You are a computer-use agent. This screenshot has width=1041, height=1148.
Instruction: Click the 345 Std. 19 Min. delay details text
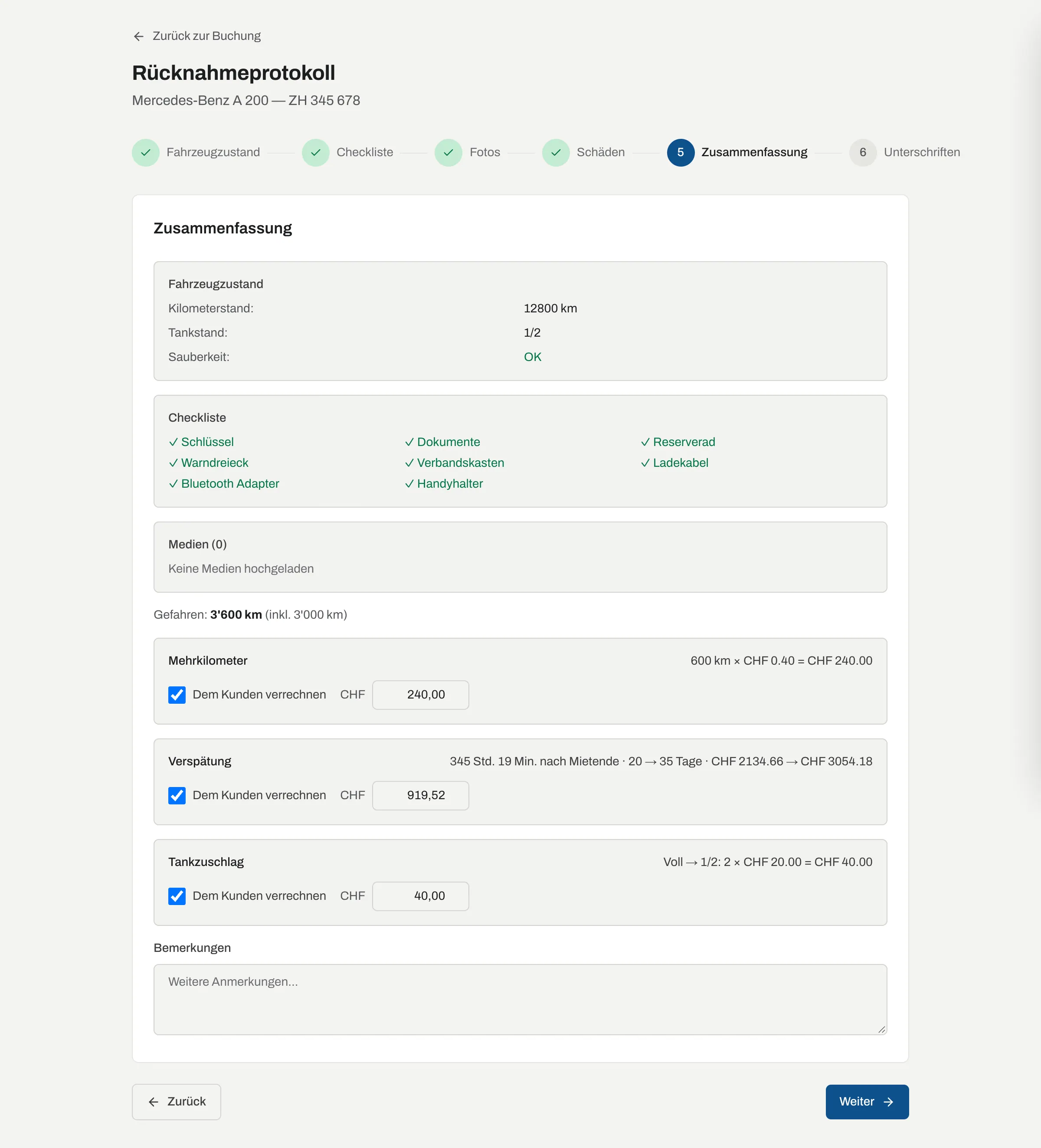661,761
